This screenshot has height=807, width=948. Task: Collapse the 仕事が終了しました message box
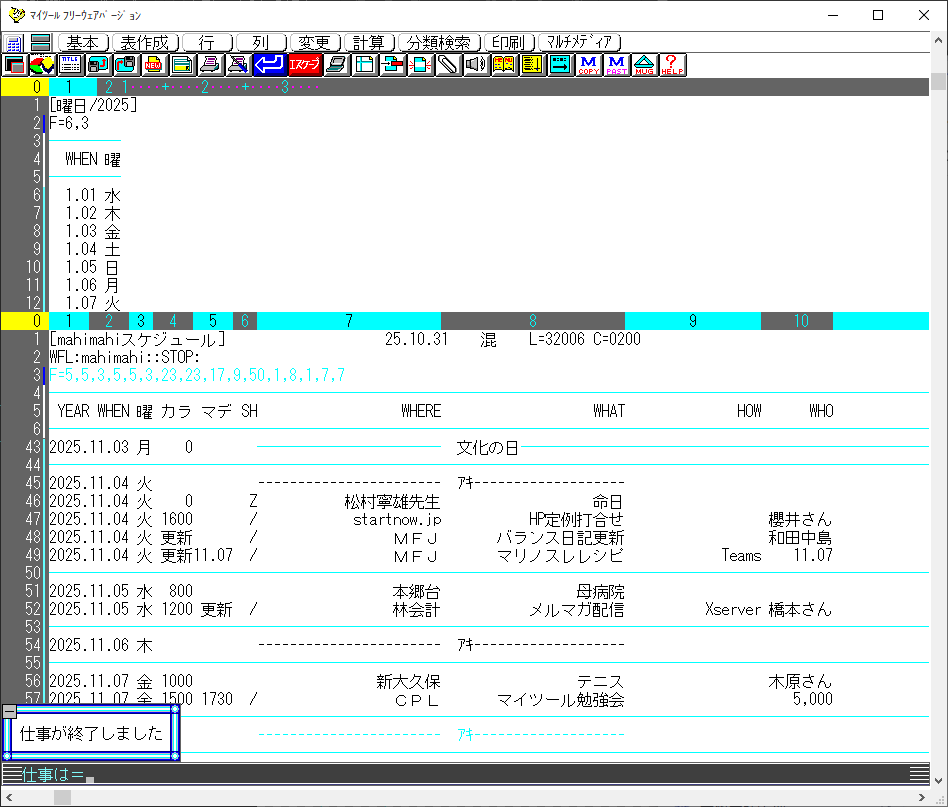pyautogui.click(x=9, y=711)
